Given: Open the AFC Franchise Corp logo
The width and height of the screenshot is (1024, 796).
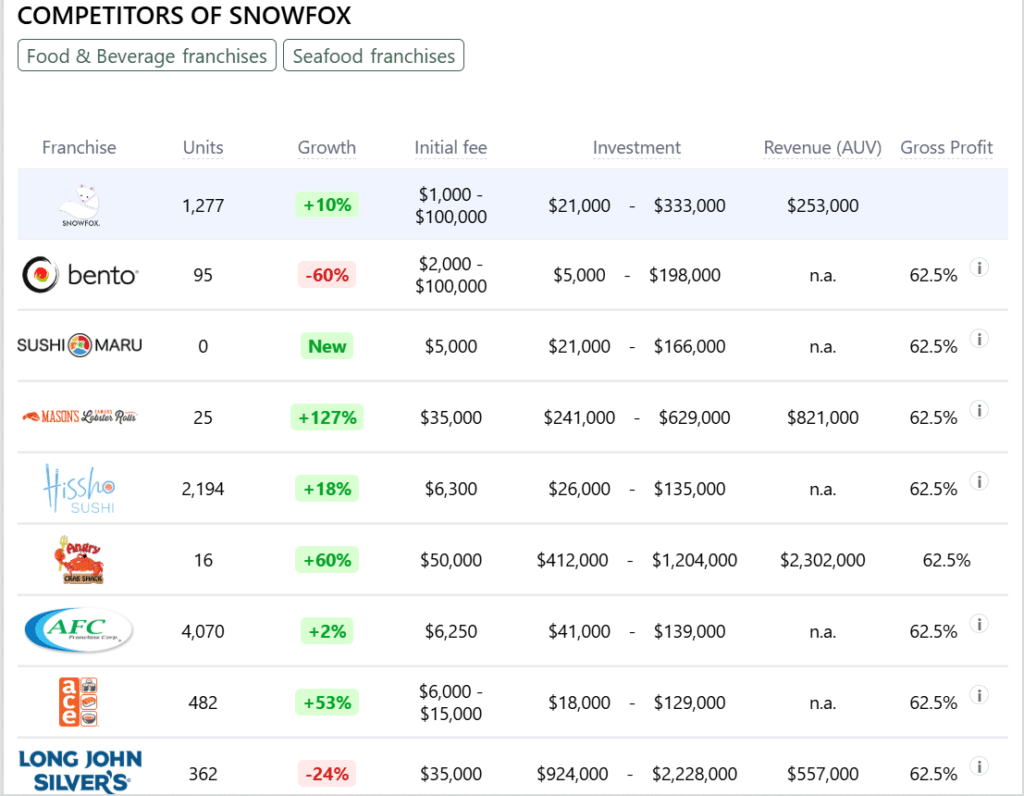Looking at the screenshot, I should tap(79, 630).
